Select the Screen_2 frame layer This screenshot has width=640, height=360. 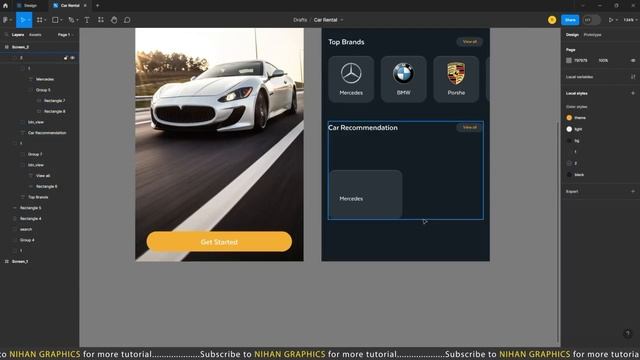tap(20, 47)
